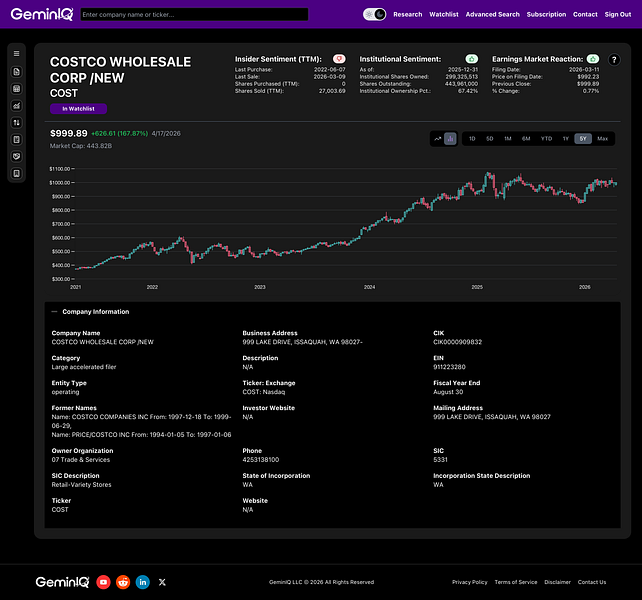642x600 pixels.
Task: Select the YTD chart range
Action: pyautogui.click(x=546, y=139)
